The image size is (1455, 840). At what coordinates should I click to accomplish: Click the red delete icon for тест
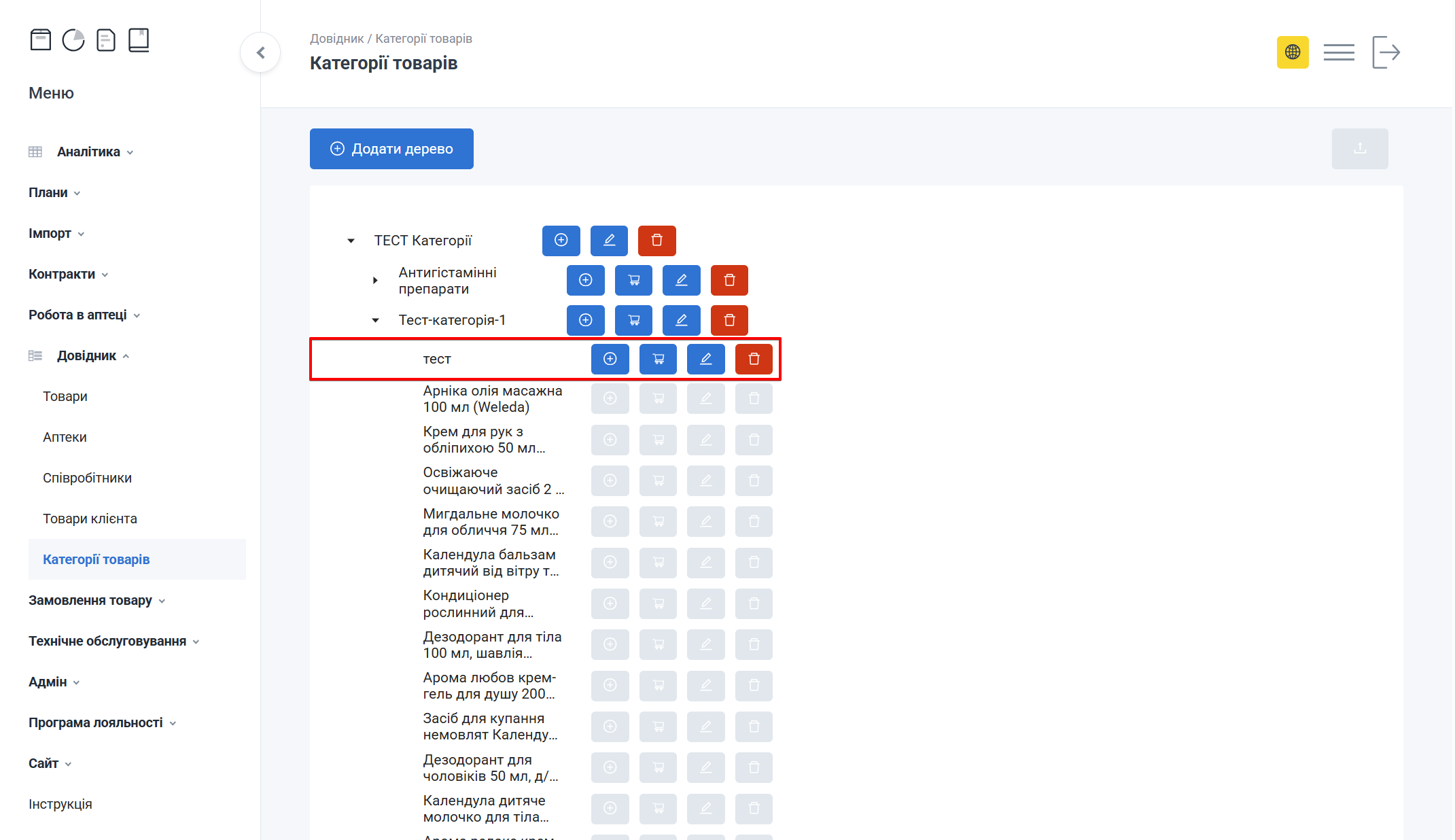click(754, 359)
